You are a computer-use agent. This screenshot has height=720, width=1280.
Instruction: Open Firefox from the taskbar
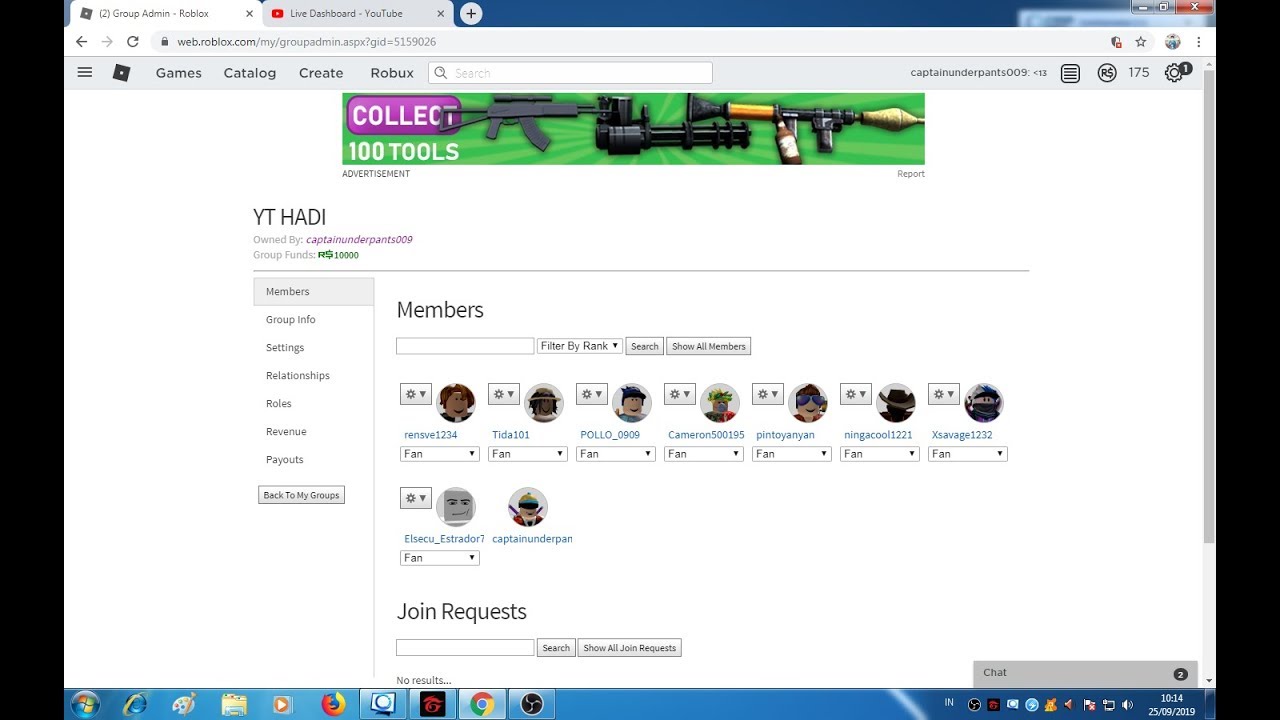tap(333, 704)
